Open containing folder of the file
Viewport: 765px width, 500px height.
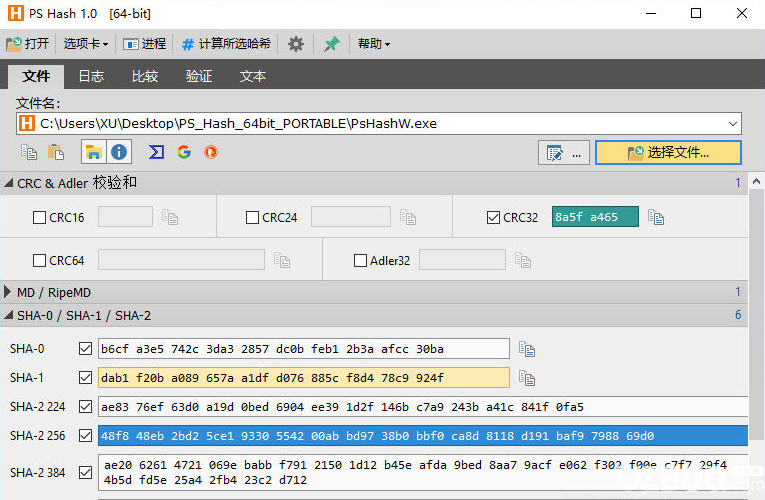[94, 152]
